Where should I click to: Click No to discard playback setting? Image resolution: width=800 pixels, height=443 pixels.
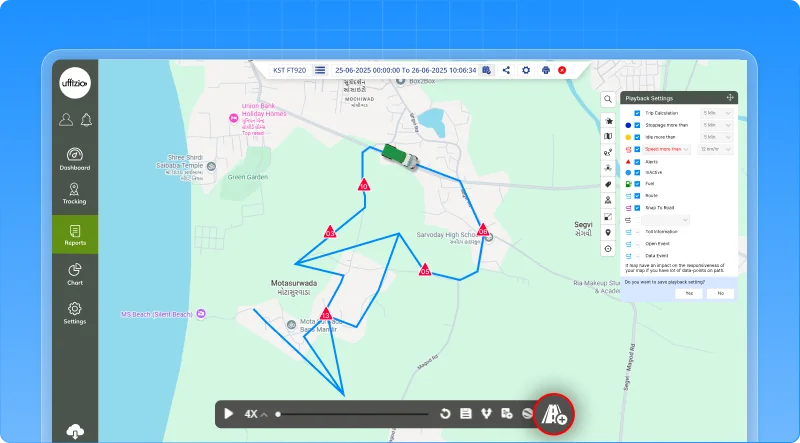point(720,293)
